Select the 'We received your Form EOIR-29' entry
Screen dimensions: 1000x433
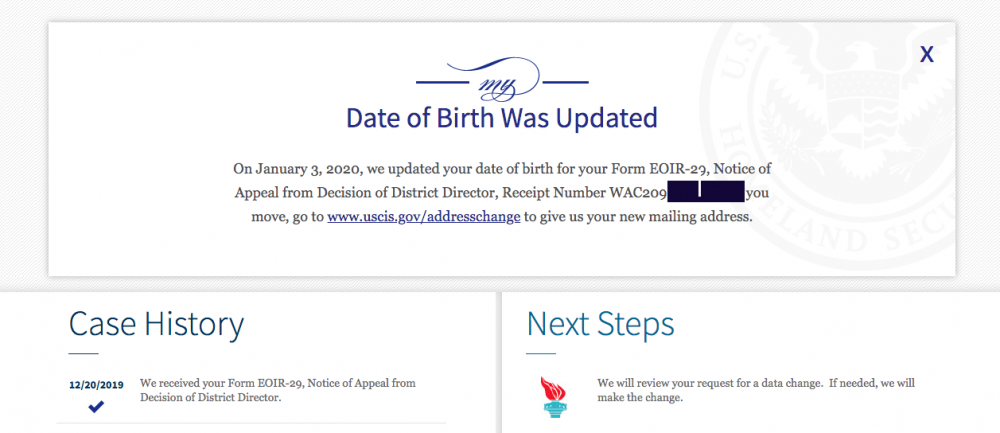click(x=277, y=390)
